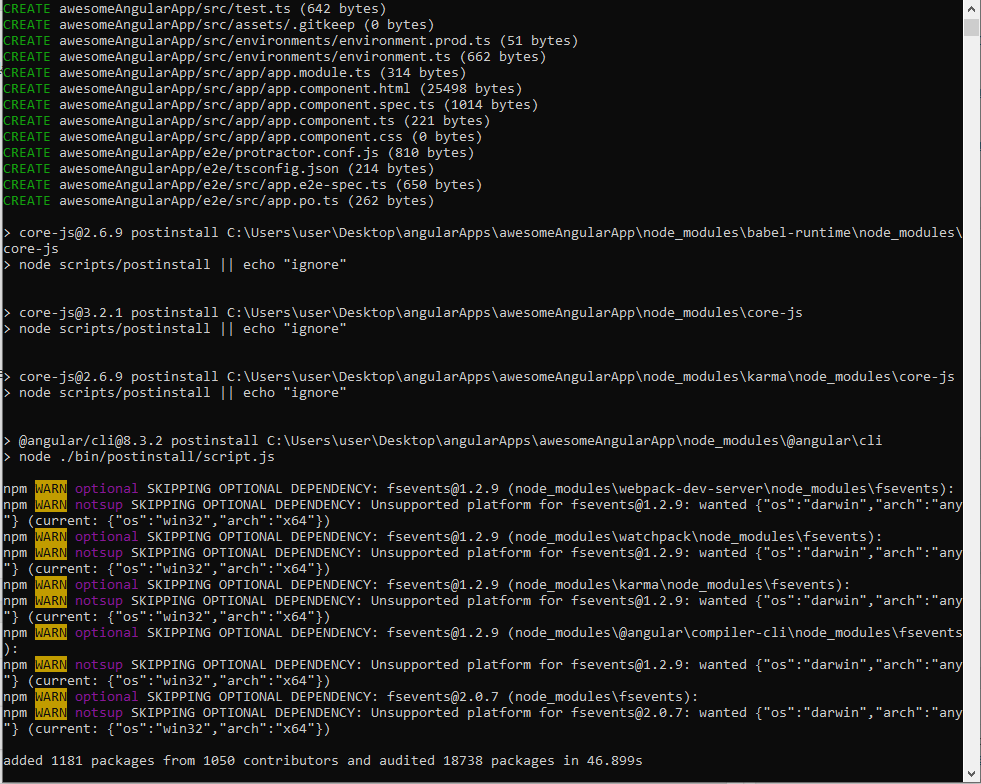Click the karma\node_modules\core-js postinstall line

(479, 377)
